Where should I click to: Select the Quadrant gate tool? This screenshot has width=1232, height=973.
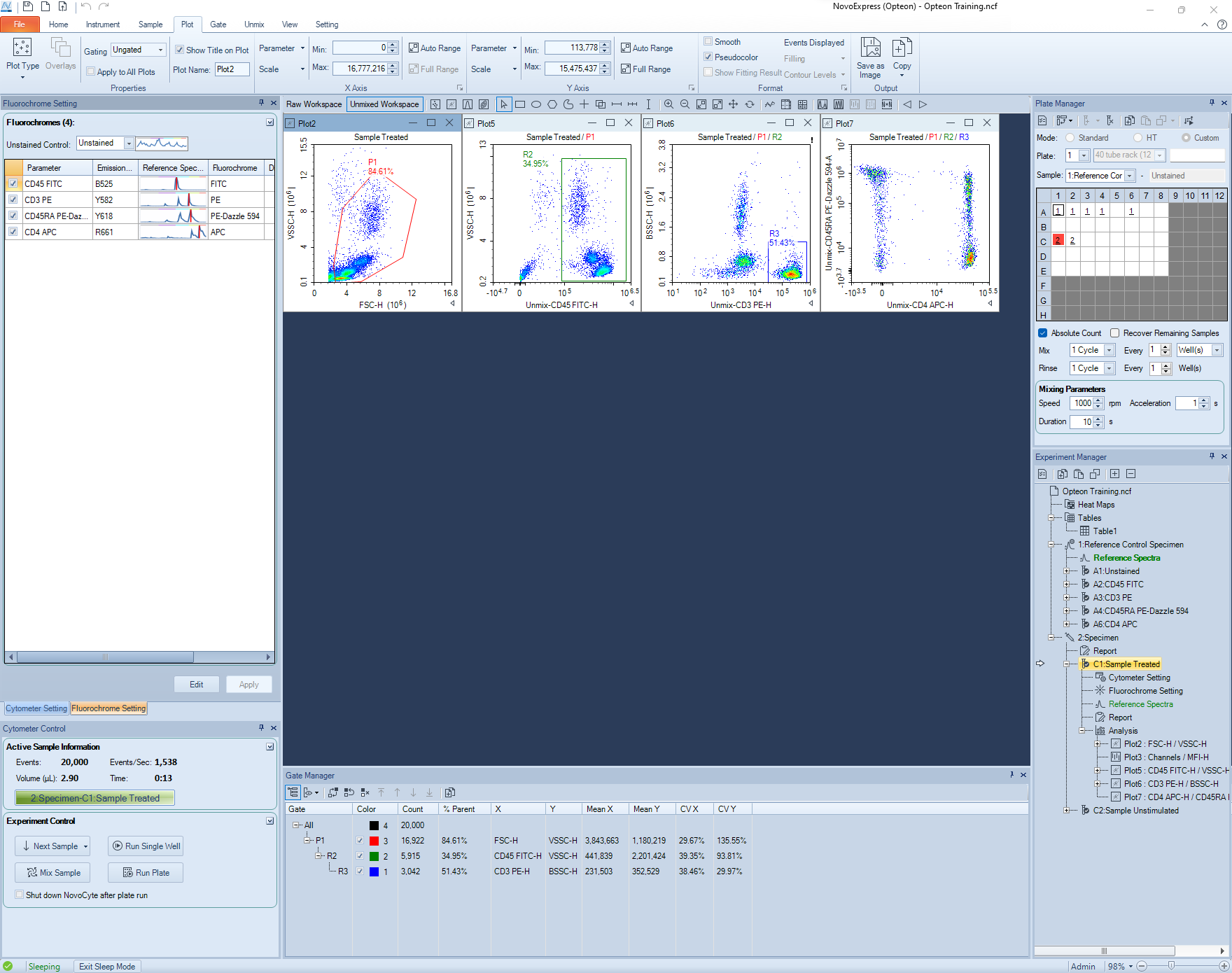(x=584, y=104)
